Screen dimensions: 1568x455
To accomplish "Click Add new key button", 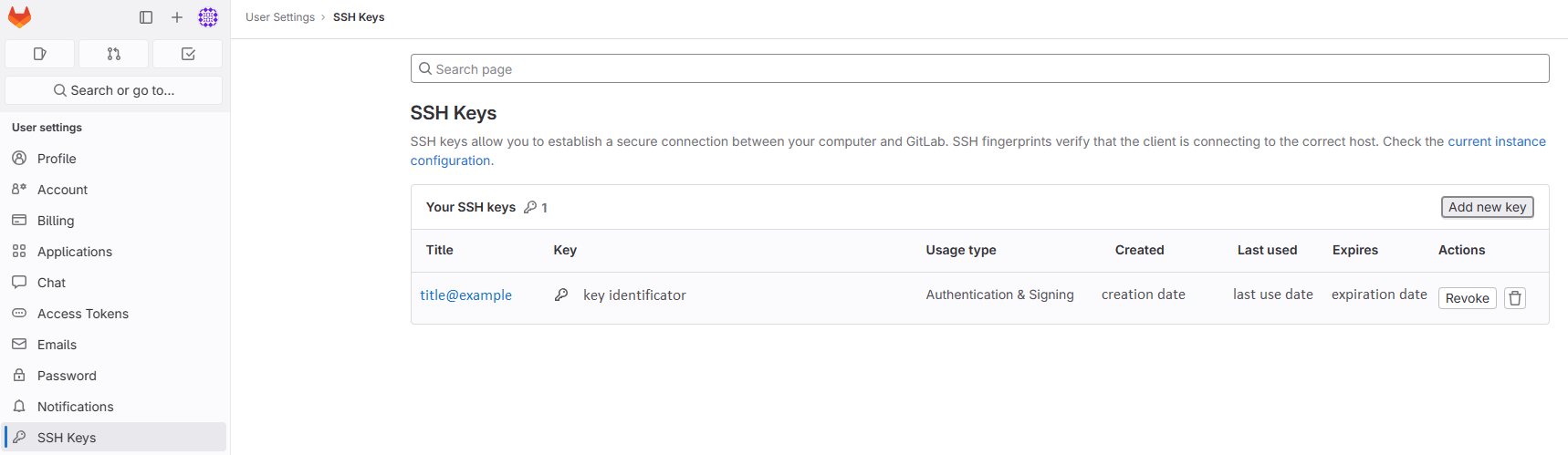I will pyautogui.click(x=1487, y=207).
